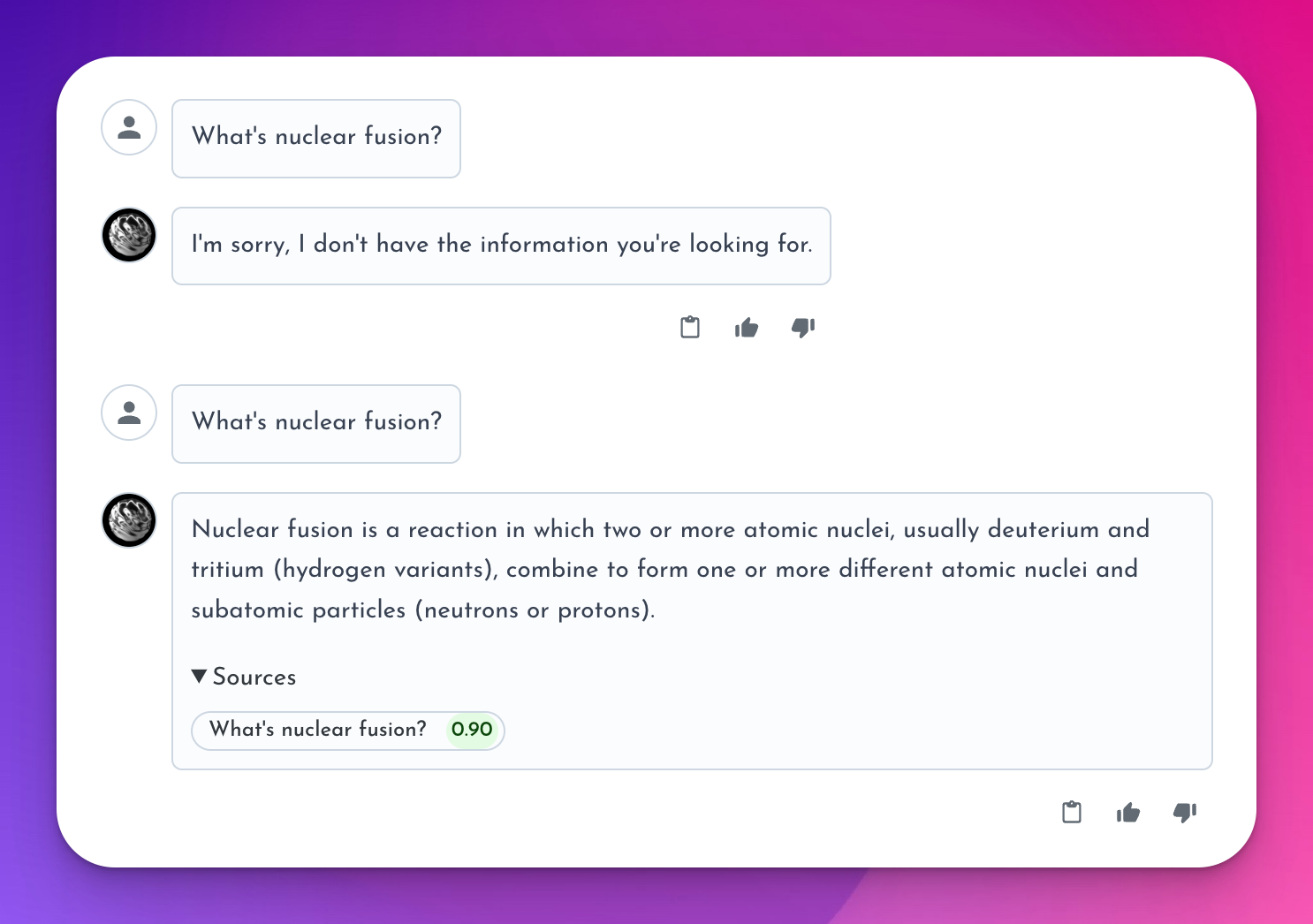Click the first user avatar icon
Viewport: 1313px width, 924px height.
click(129, 127)
